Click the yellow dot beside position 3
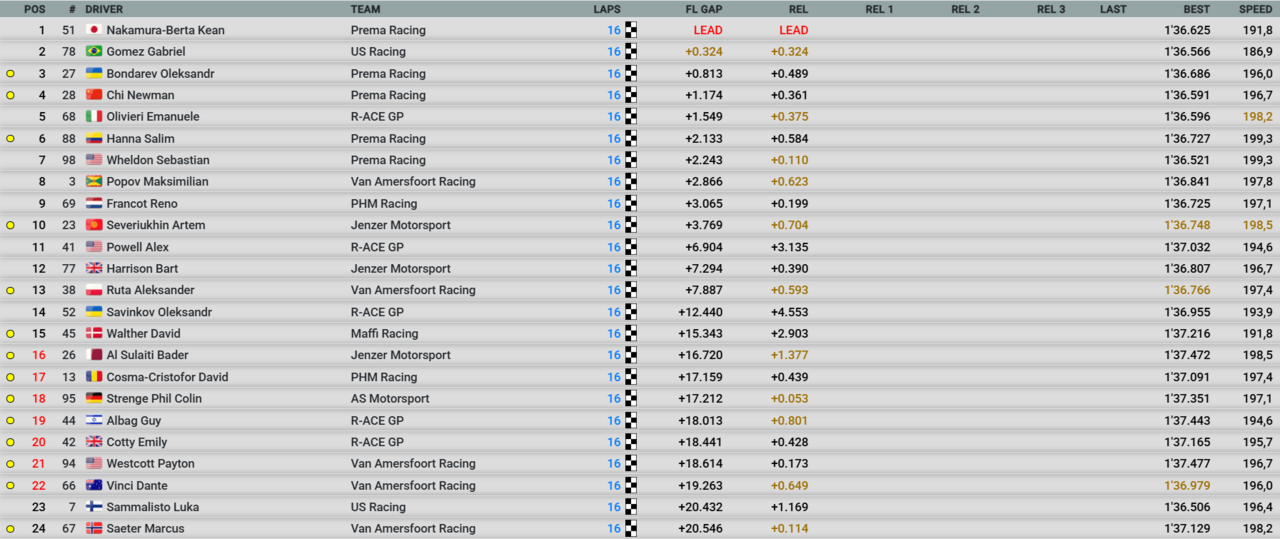The height and width of the screenshot is (539, 1280). (11, 74)
